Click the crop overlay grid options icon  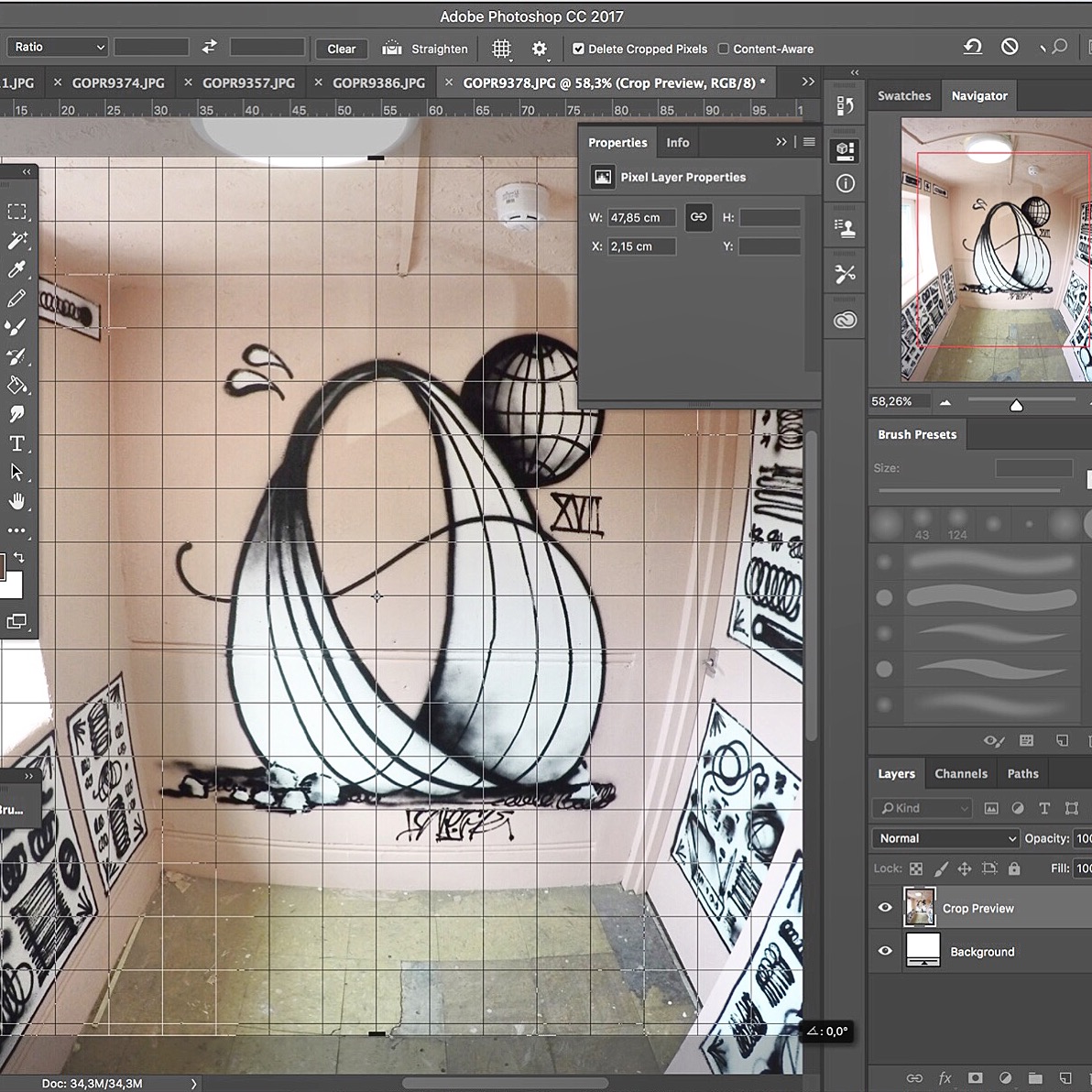pos(501,49)
